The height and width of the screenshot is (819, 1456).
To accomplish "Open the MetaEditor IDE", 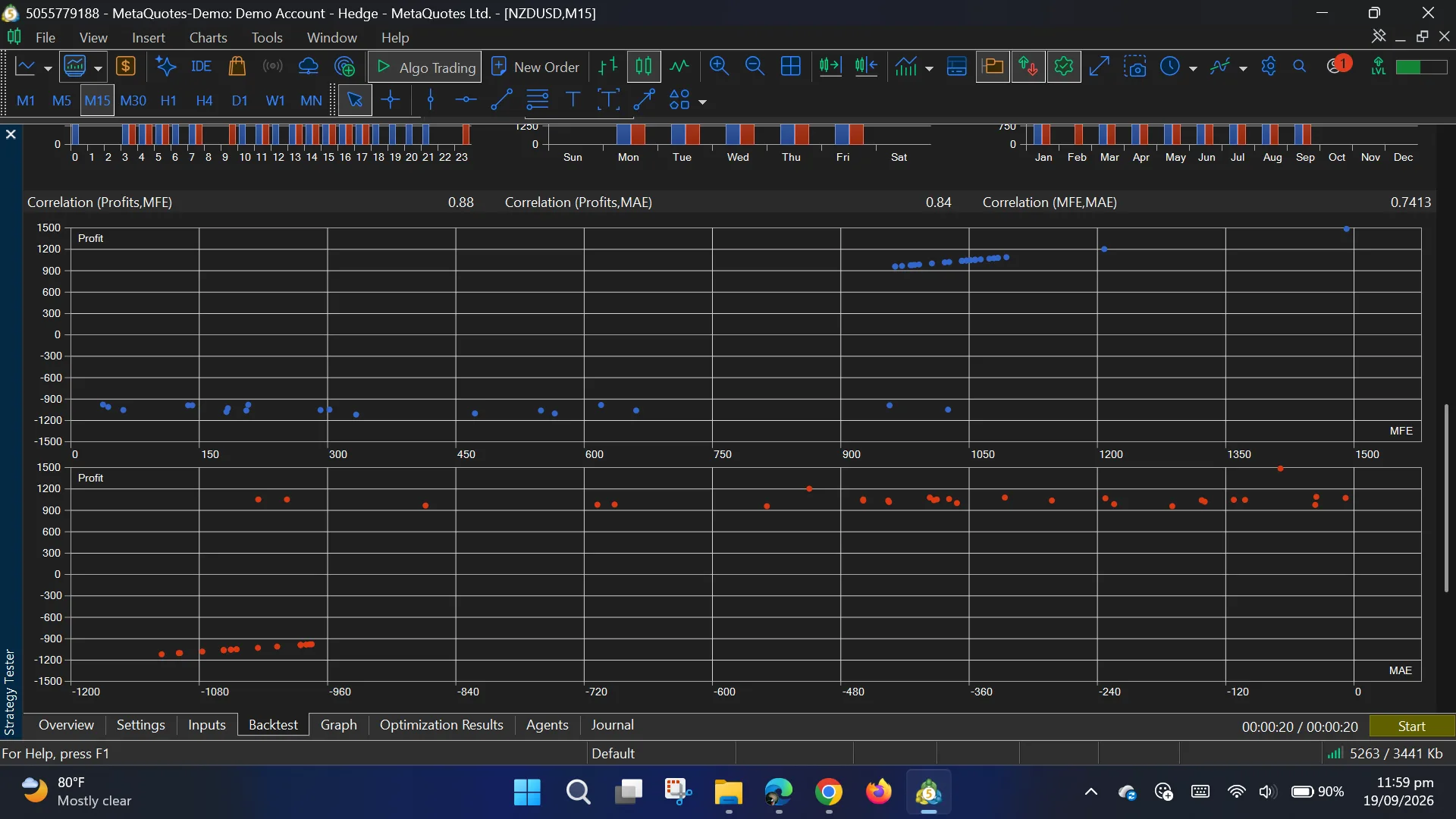I will point(201,67).
